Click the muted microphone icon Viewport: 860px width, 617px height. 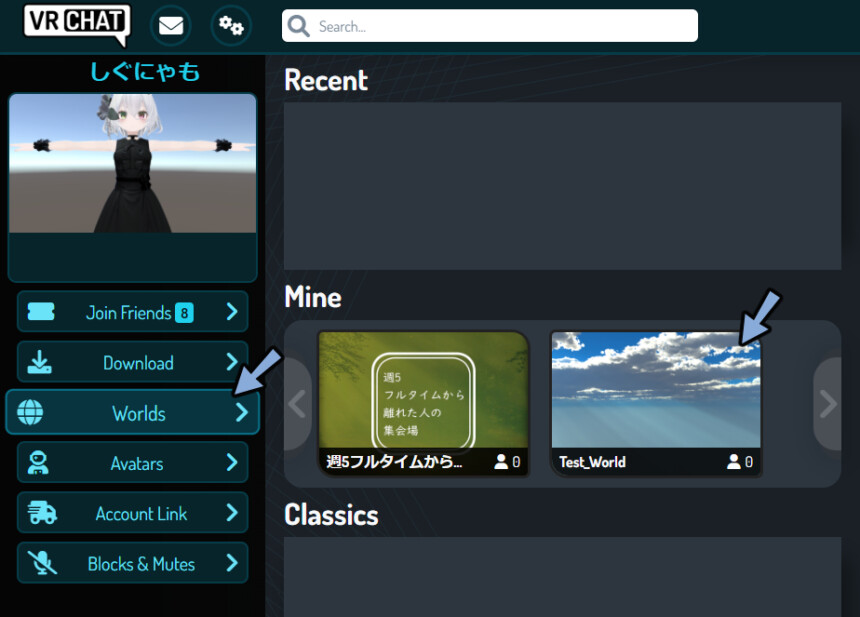pos(42,563)
